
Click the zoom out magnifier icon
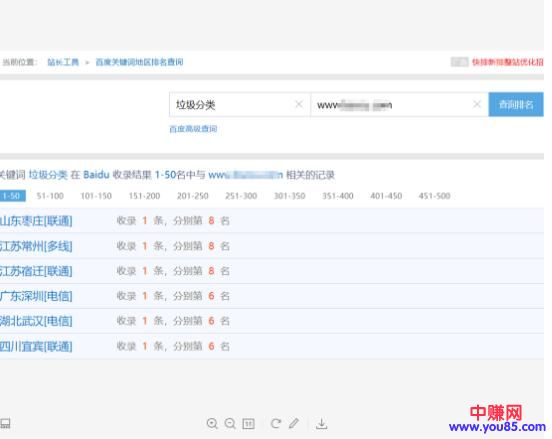[230, 424]
